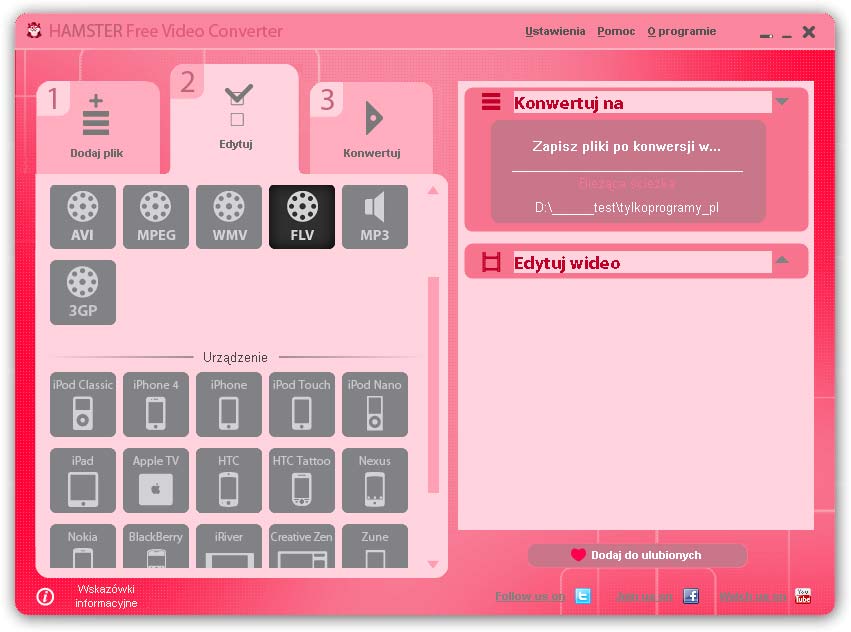Collapse the Konwertuj na panel arrow

(x=782, y=102)
